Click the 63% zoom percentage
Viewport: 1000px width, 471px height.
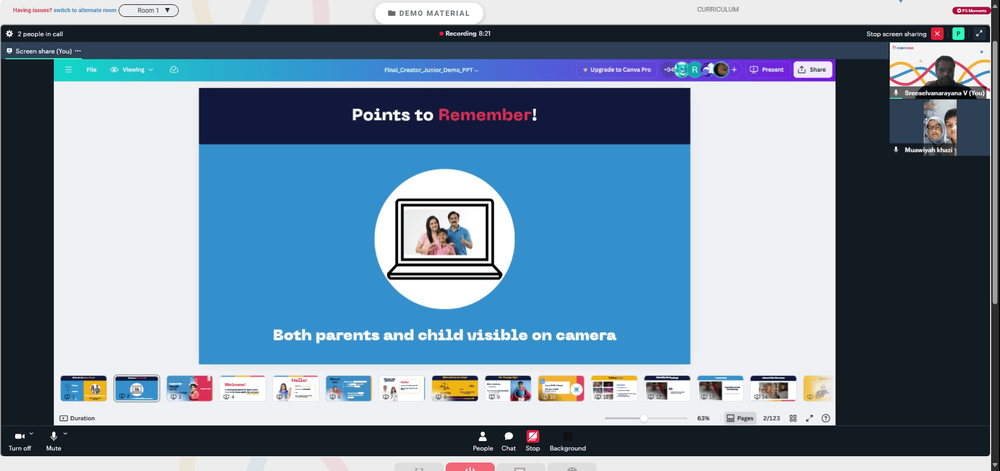click(x=703, y=418)
